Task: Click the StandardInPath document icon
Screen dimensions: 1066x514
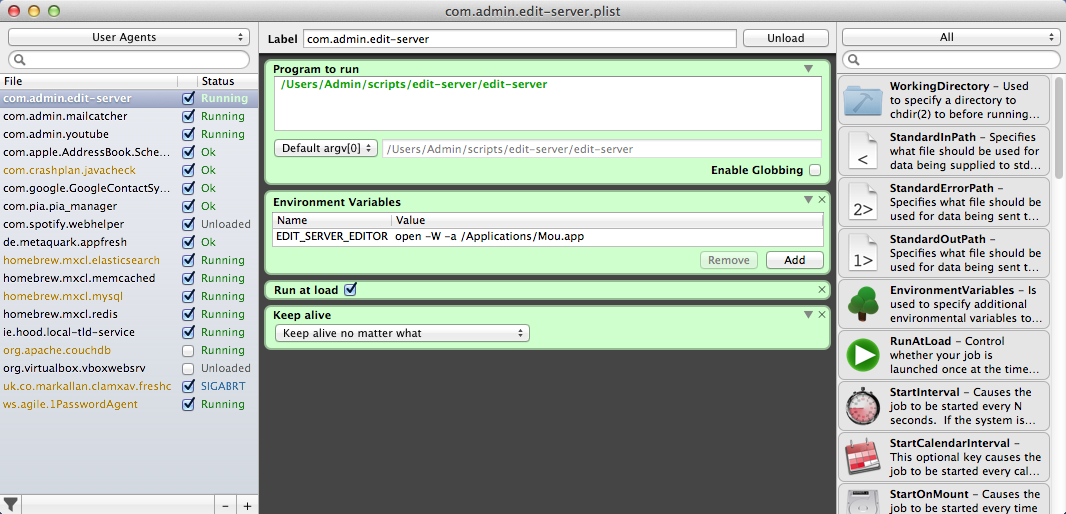Action: [x=863, y=151]
